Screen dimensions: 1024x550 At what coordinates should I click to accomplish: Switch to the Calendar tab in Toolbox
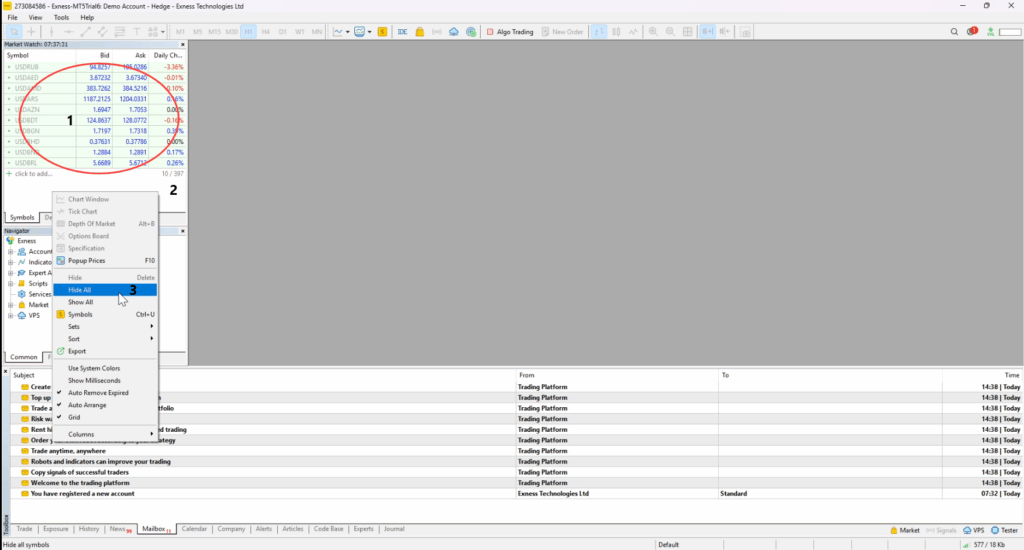tap(194, 529)
